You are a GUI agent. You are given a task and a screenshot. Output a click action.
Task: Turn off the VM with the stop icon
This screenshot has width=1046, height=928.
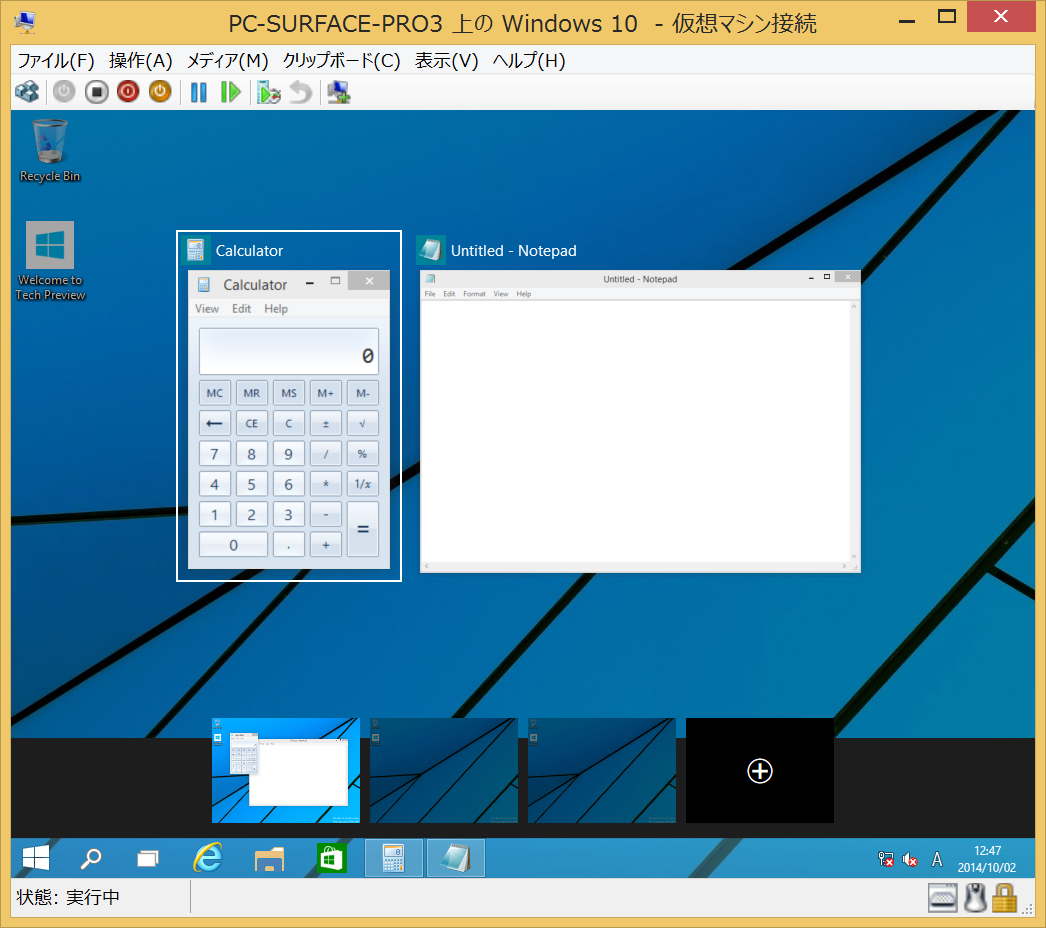pos(94,91)
